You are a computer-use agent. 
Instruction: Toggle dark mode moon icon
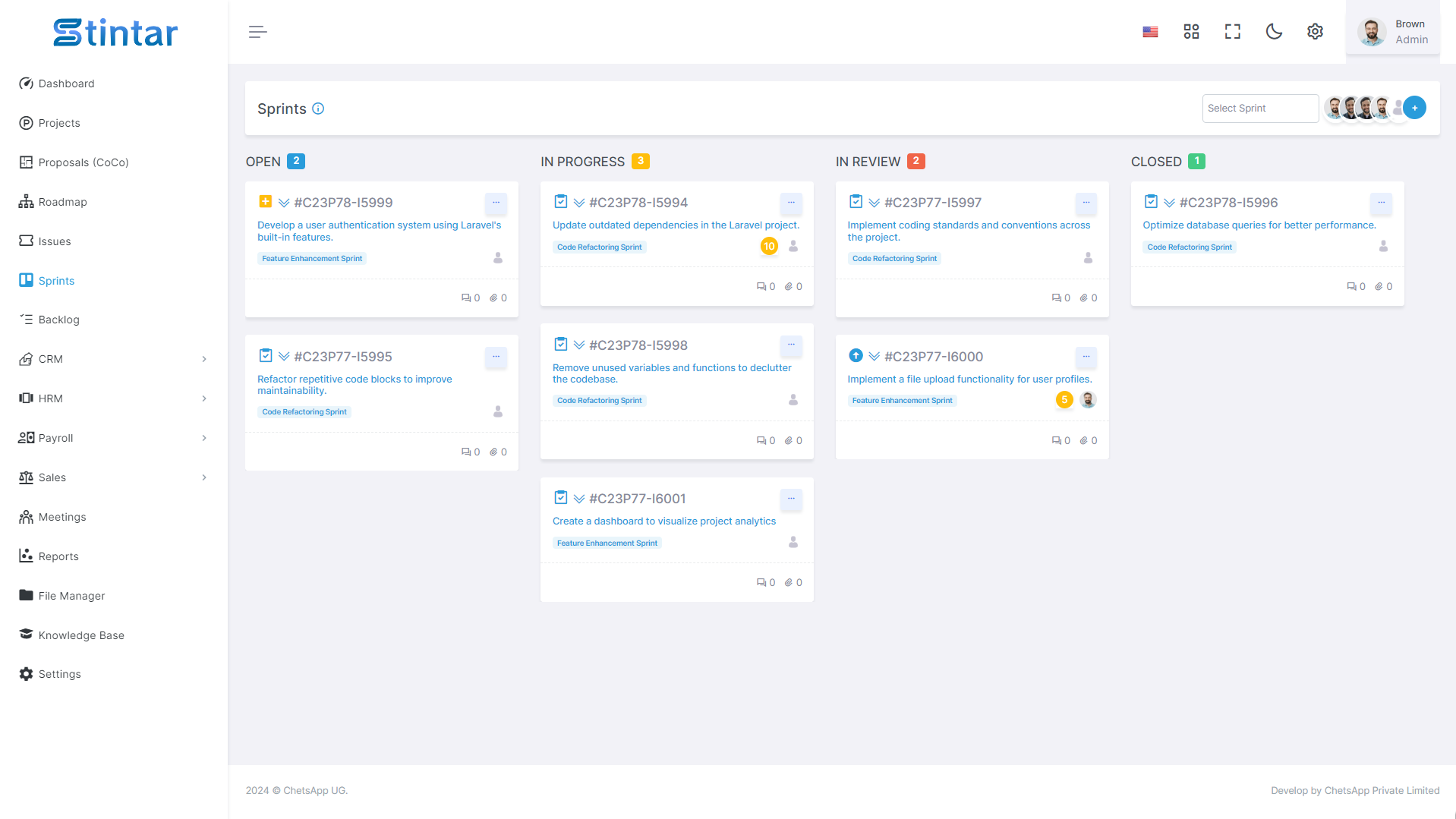coord(1274,32)
